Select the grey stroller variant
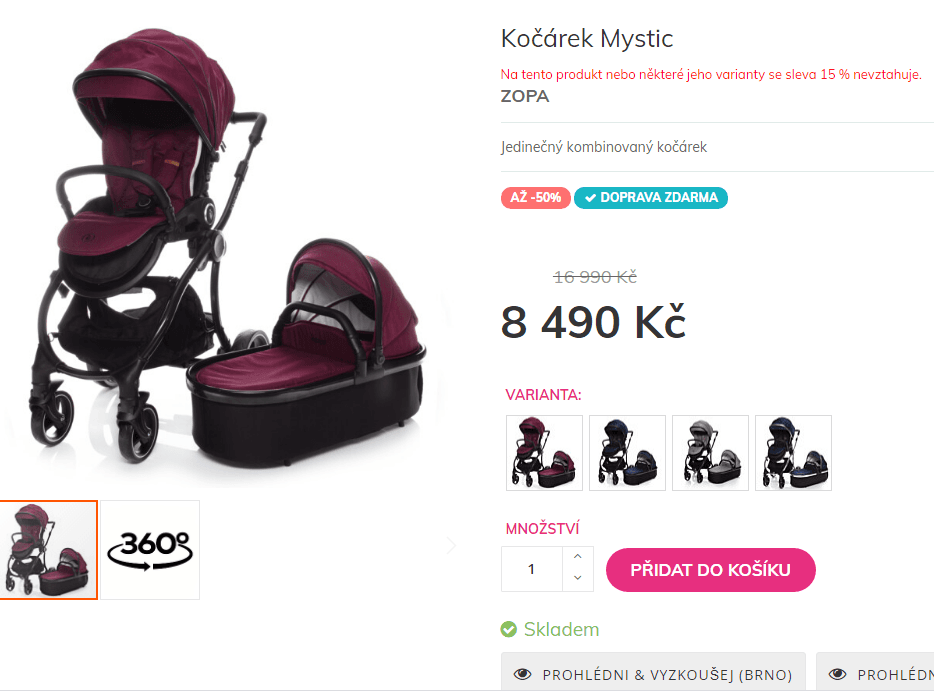 point(710,453)
